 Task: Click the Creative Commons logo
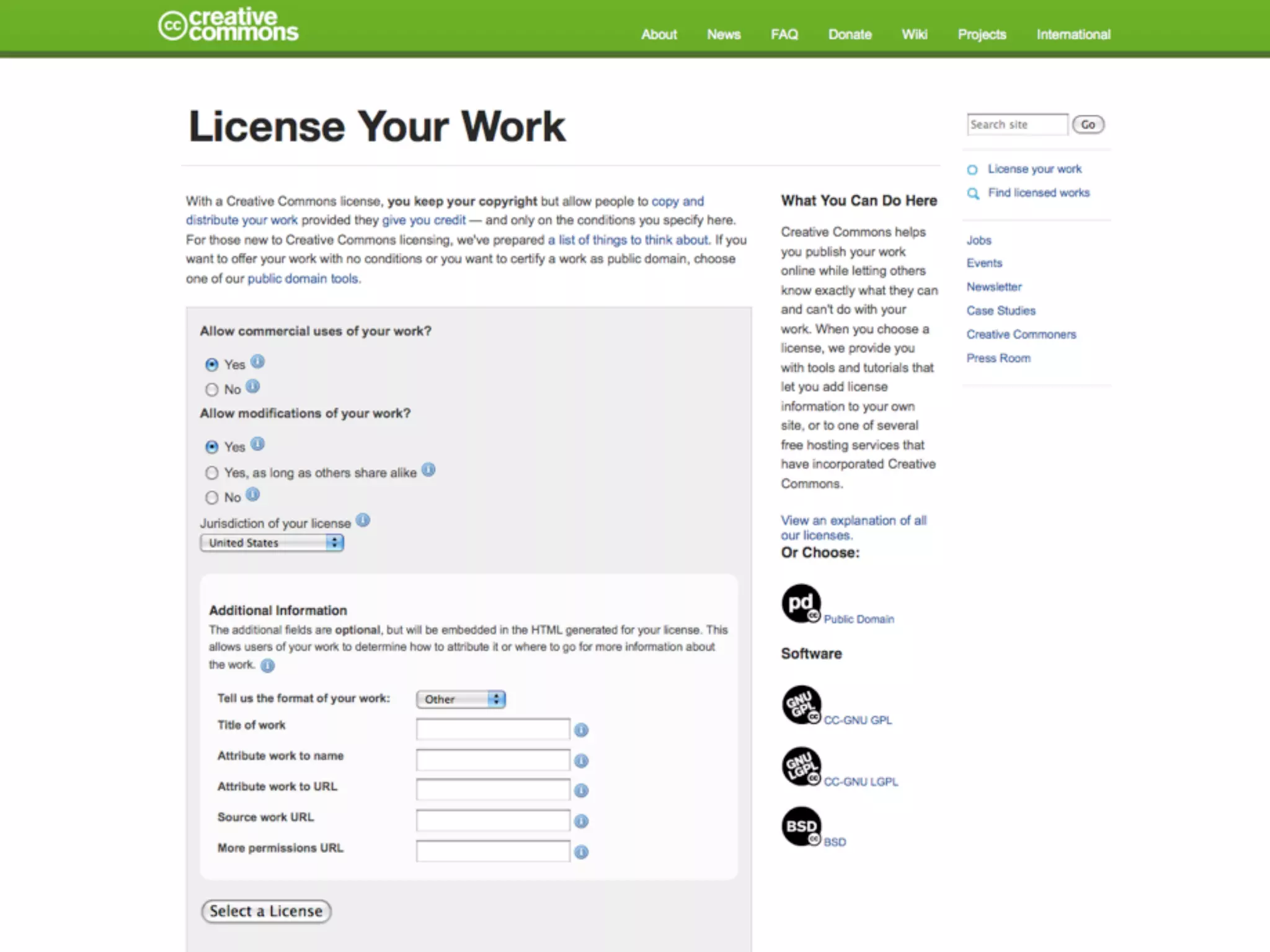click(228, 26)
